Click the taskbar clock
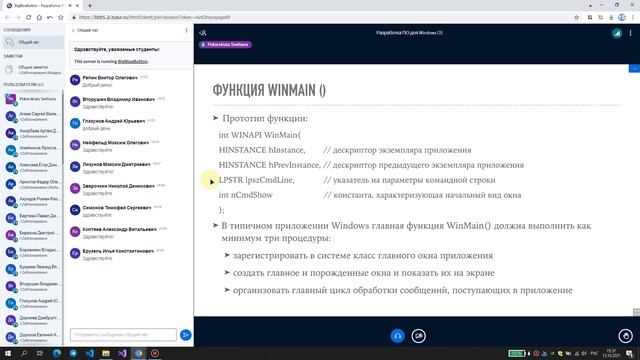This screenshot has width=640, height=360. click(x=611, y=353)
